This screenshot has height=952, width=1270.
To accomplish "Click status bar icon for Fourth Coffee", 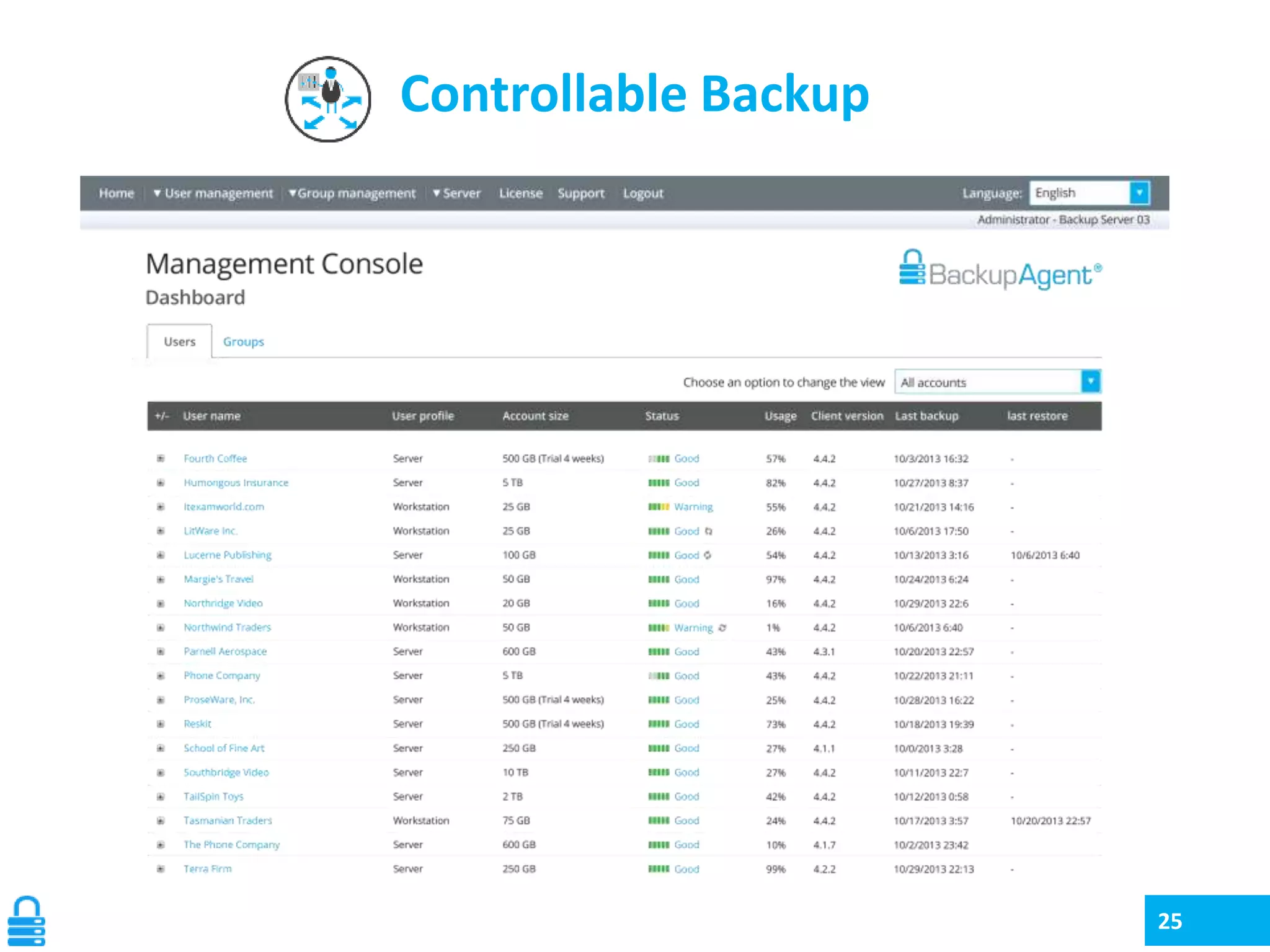I will tap(659, 459).
